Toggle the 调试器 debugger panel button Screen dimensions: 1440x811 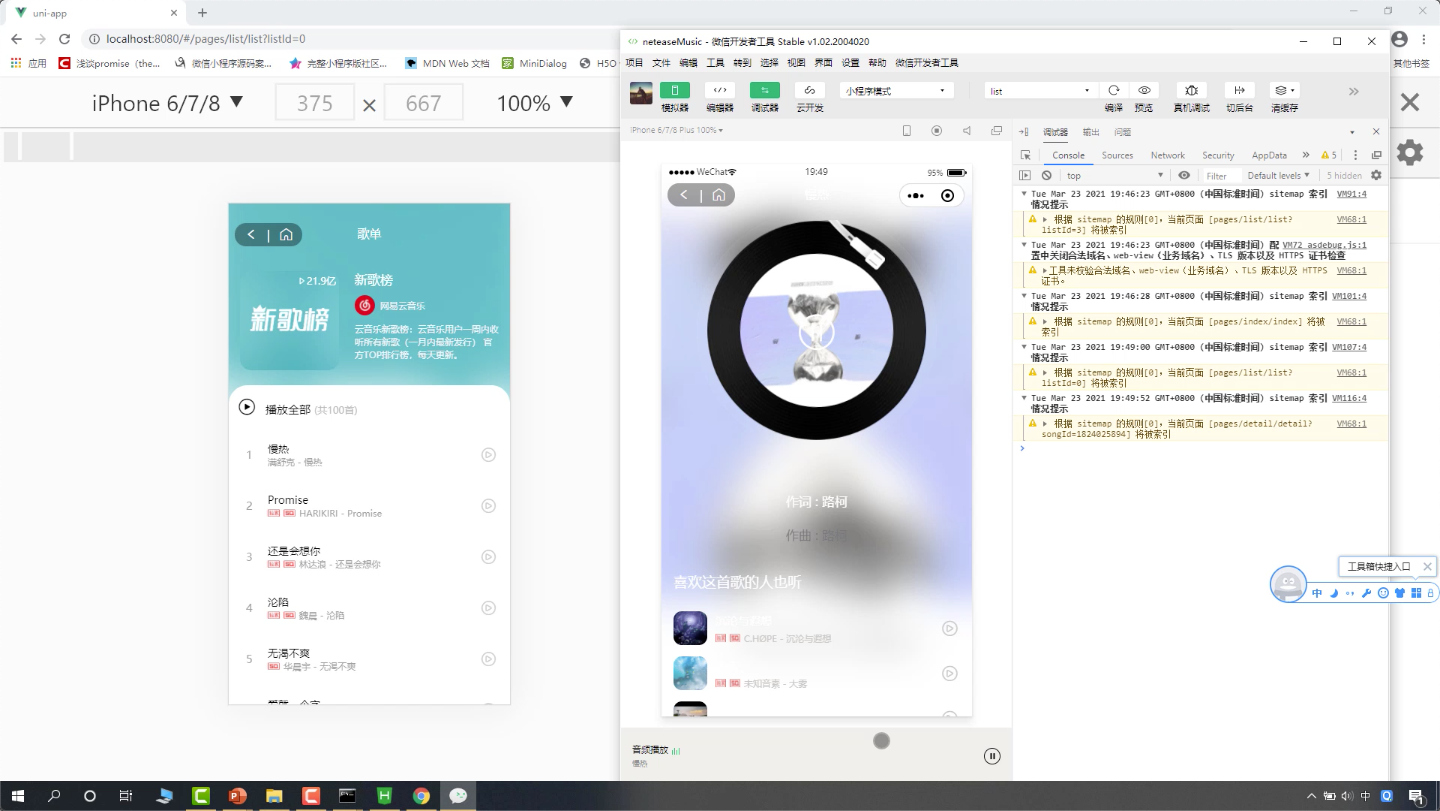click(x=765, y=90)
